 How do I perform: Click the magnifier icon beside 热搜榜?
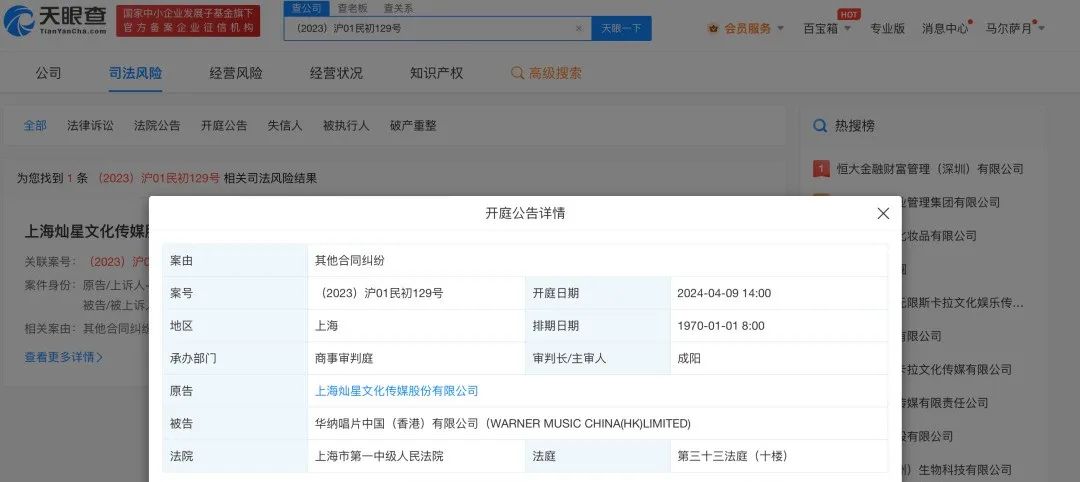[820, 126]
